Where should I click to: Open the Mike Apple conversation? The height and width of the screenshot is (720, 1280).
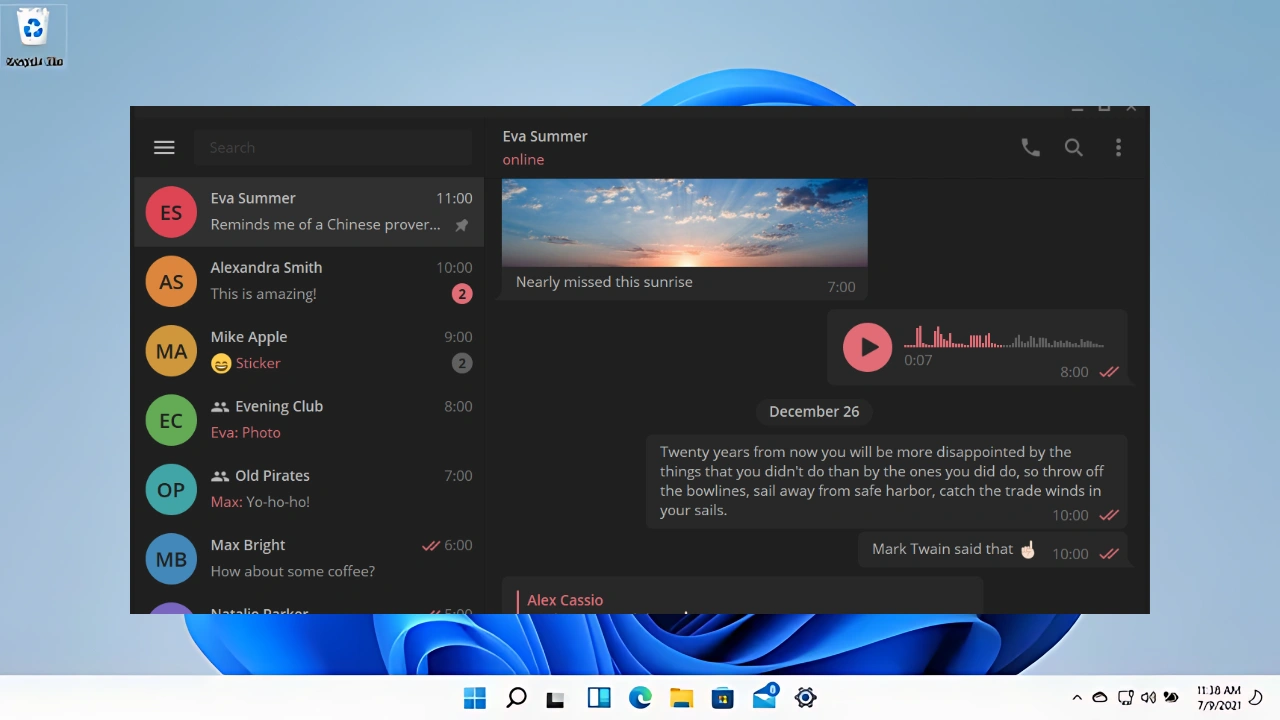[309, 351]
